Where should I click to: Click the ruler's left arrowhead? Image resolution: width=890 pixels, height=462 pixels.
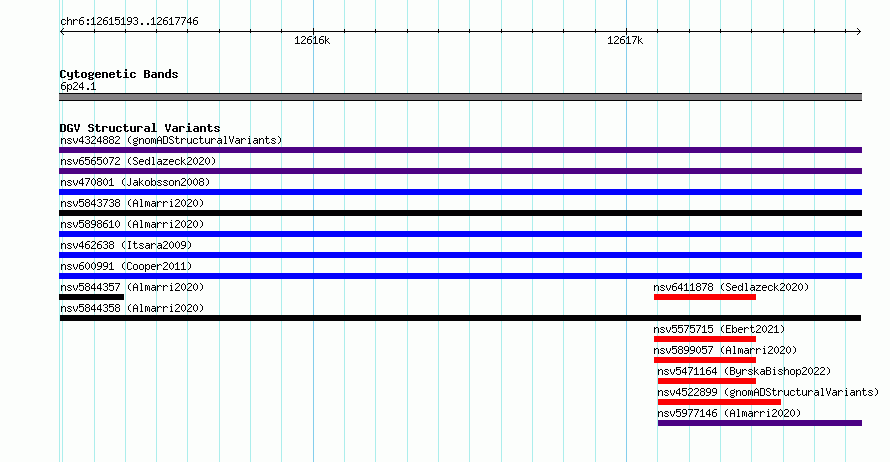(x=62, y=32)
